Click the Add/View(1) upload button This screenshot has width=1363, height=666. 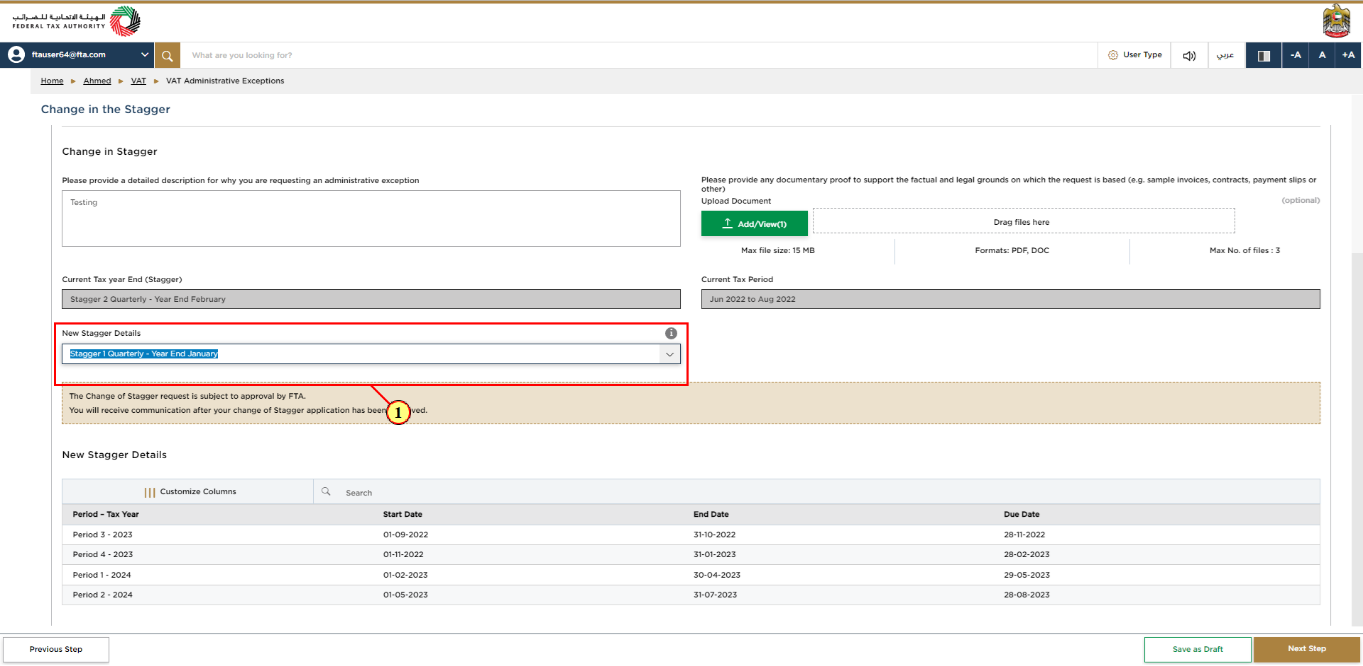[x=754, y=223]
